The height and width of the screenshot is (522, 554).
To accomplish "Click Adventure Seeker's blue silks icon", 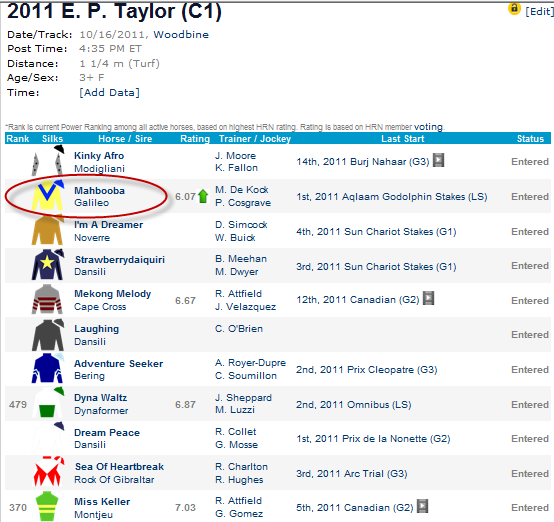I will 48,368.
